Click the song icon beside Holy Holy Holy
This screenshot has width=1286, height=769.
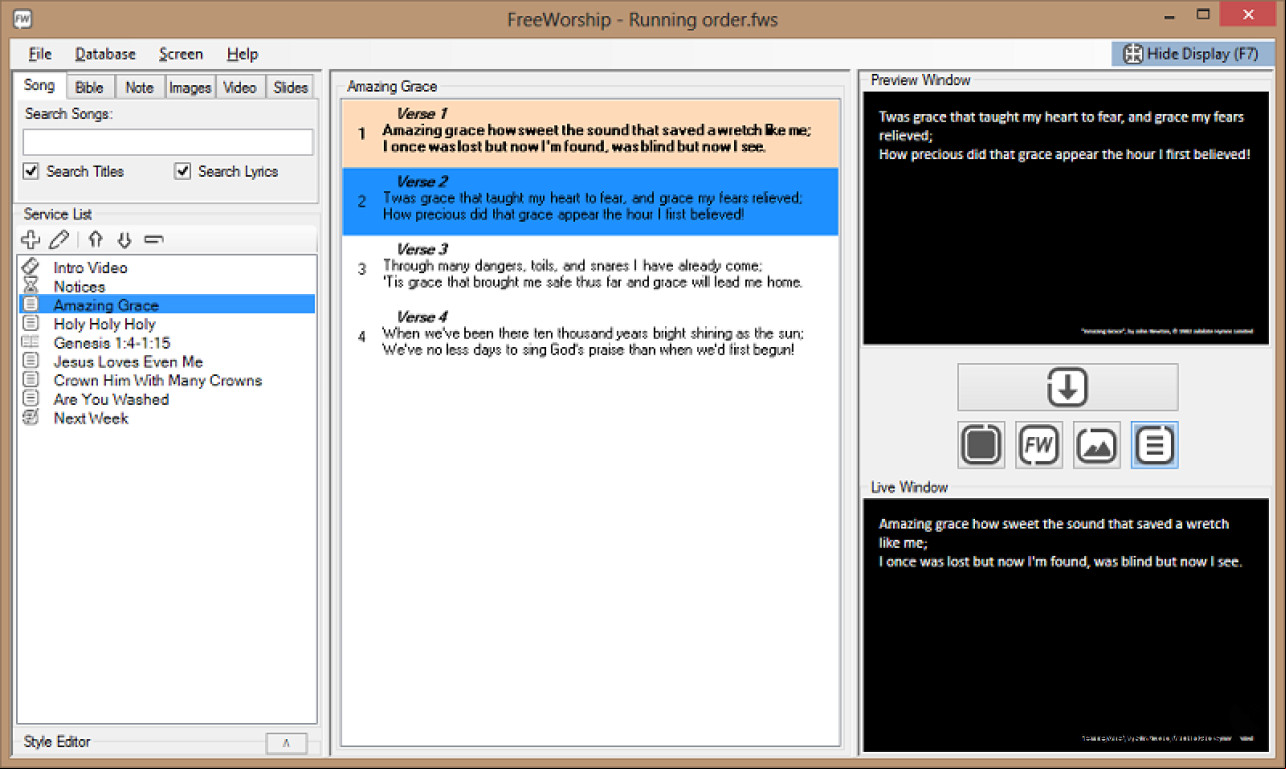[31, 324]
